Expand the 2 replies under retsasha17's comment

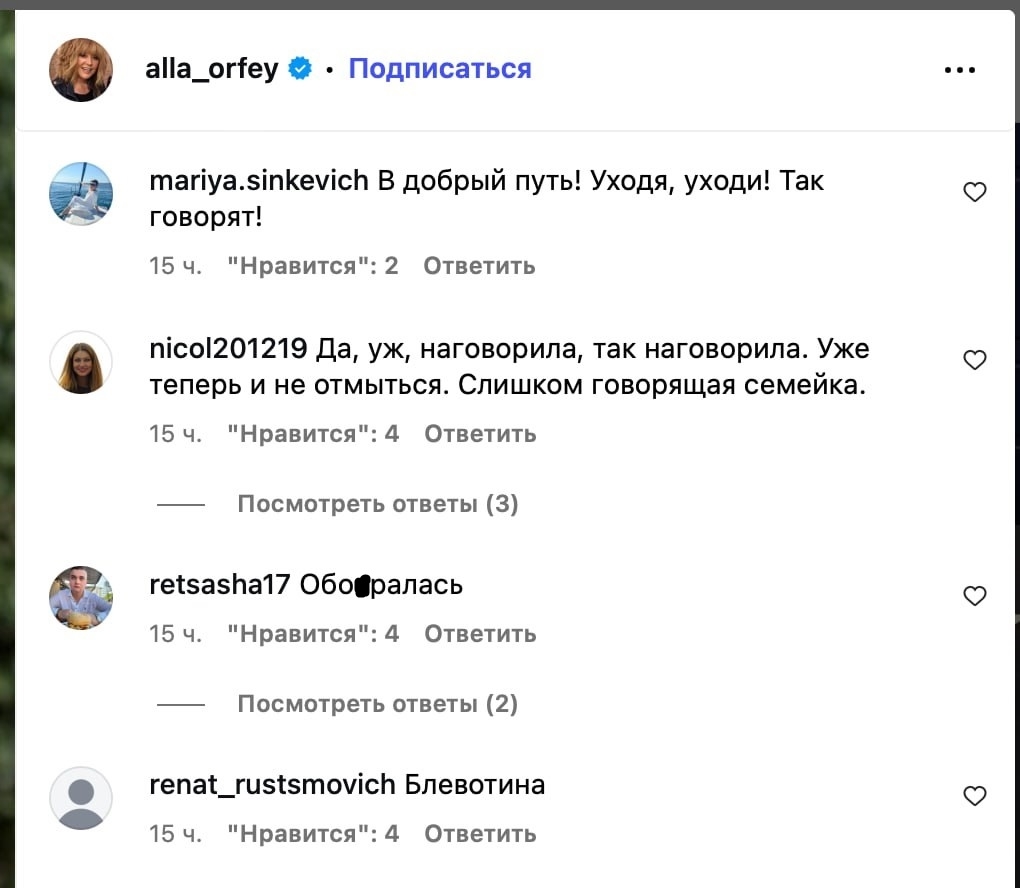pyautogui.click(x=377, y=704)
